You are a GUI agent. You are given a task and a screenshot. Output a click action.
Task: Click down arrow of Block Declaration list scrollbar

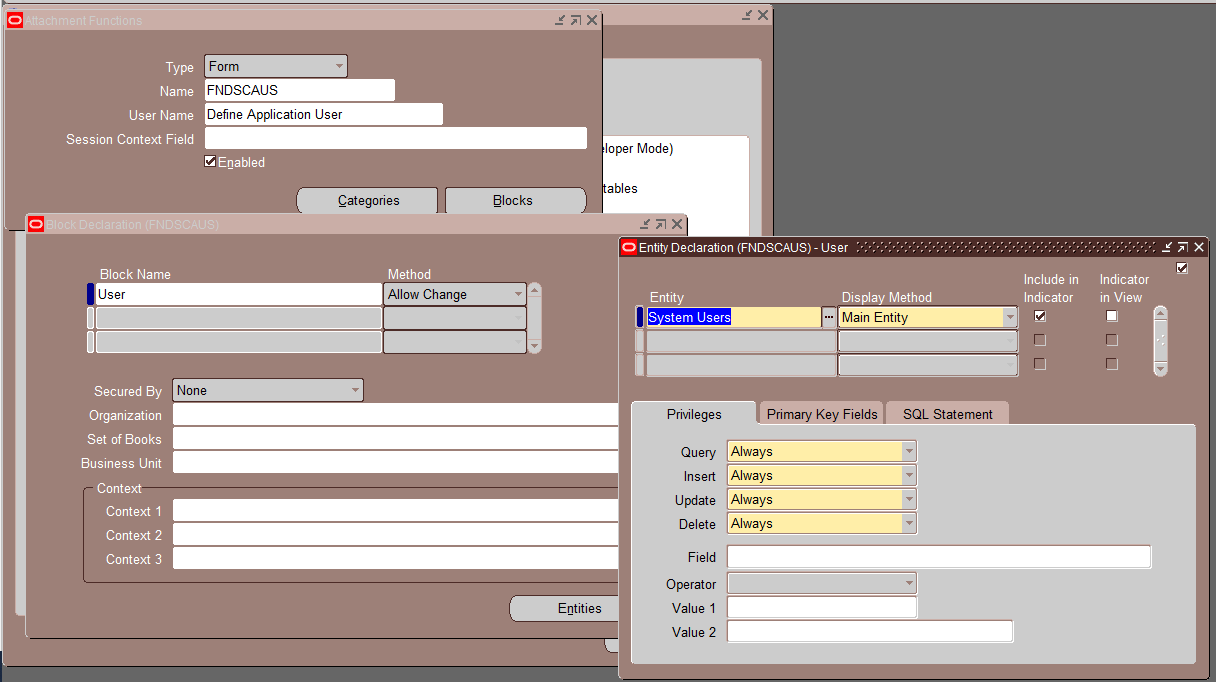[x=535, y=346]
